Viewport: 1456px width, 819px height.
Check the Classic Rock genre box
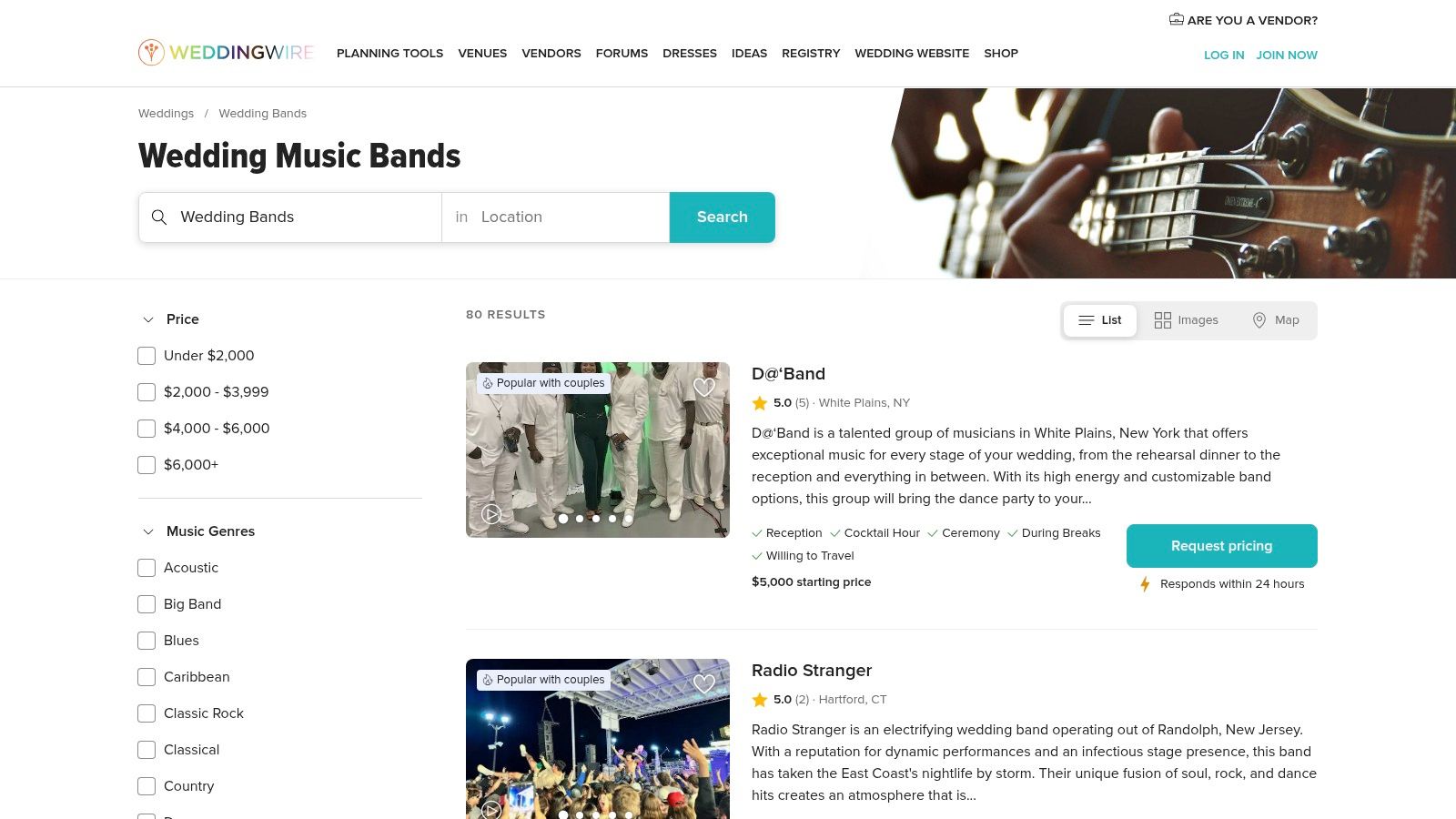(x=147, y=713)
